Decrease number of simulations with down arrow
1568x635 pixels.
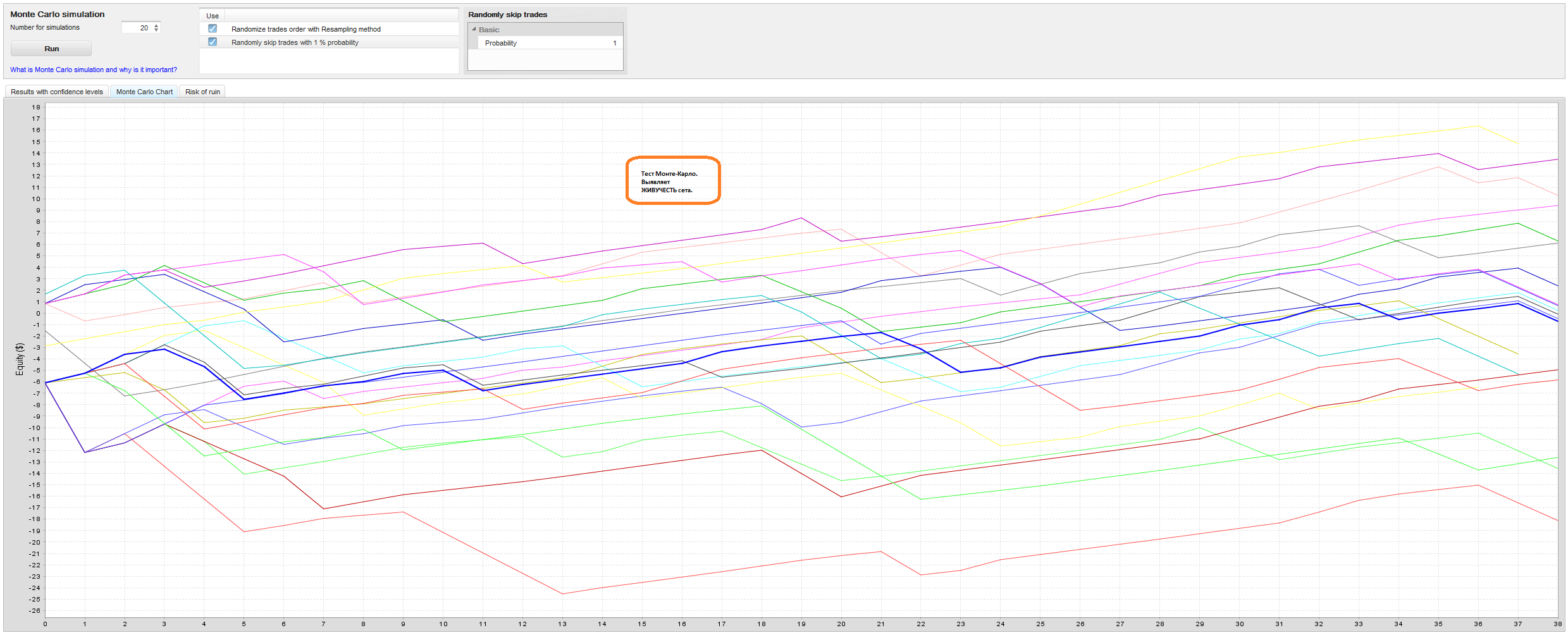coord(156,30)
